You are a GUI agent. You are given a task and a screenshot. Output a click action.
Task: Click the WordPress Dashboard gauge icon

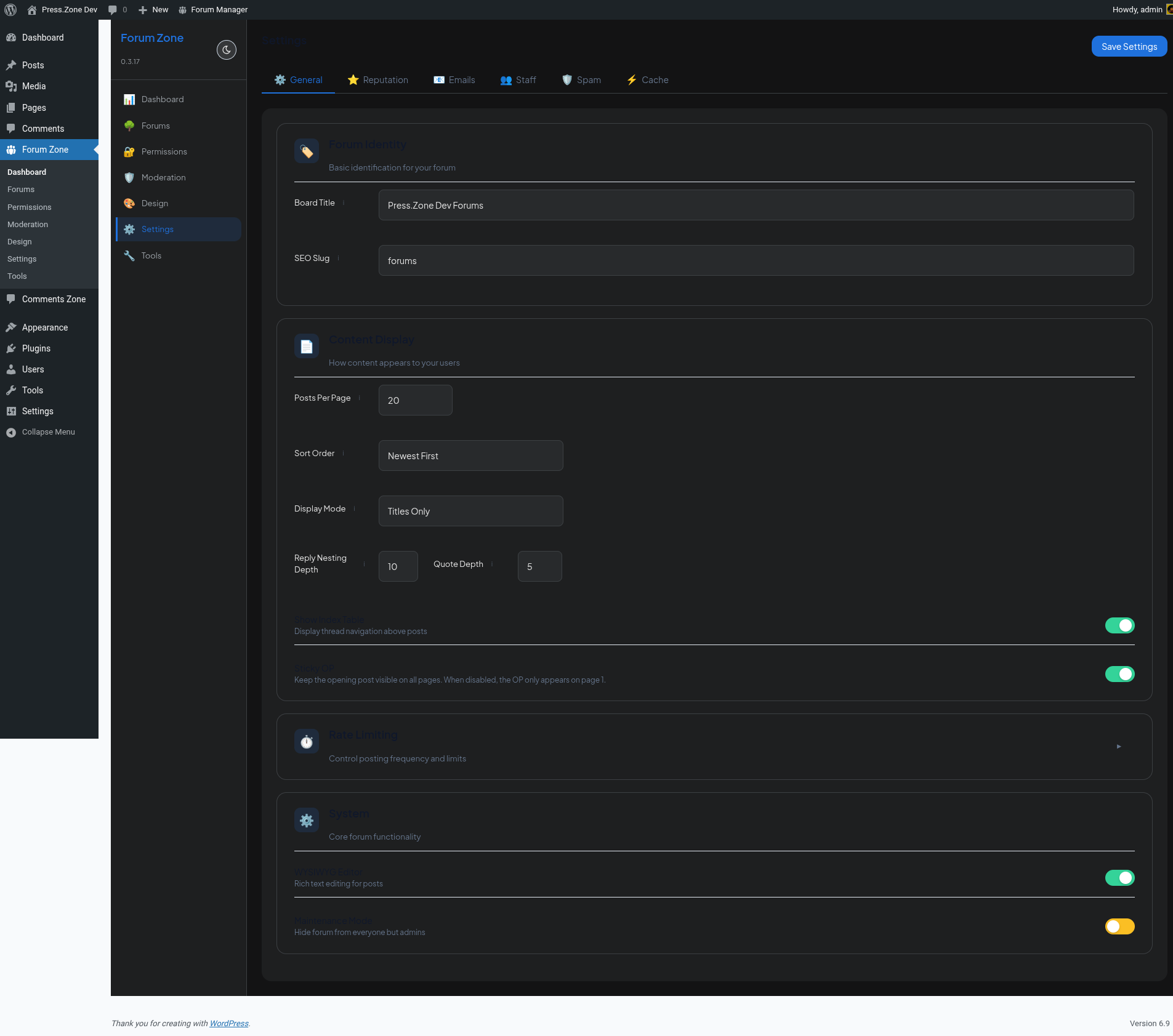(x=11, y=38)
